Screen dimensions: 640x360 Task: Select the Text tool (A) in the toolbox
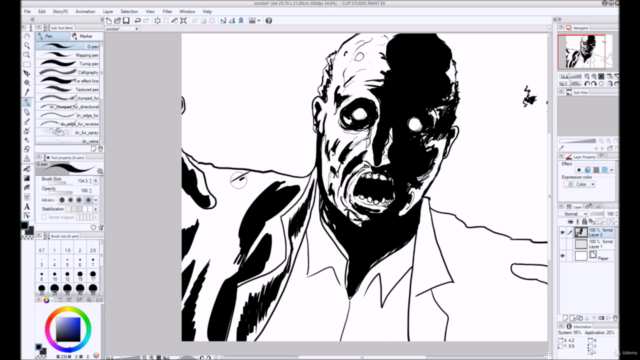[x=27, y=207]
